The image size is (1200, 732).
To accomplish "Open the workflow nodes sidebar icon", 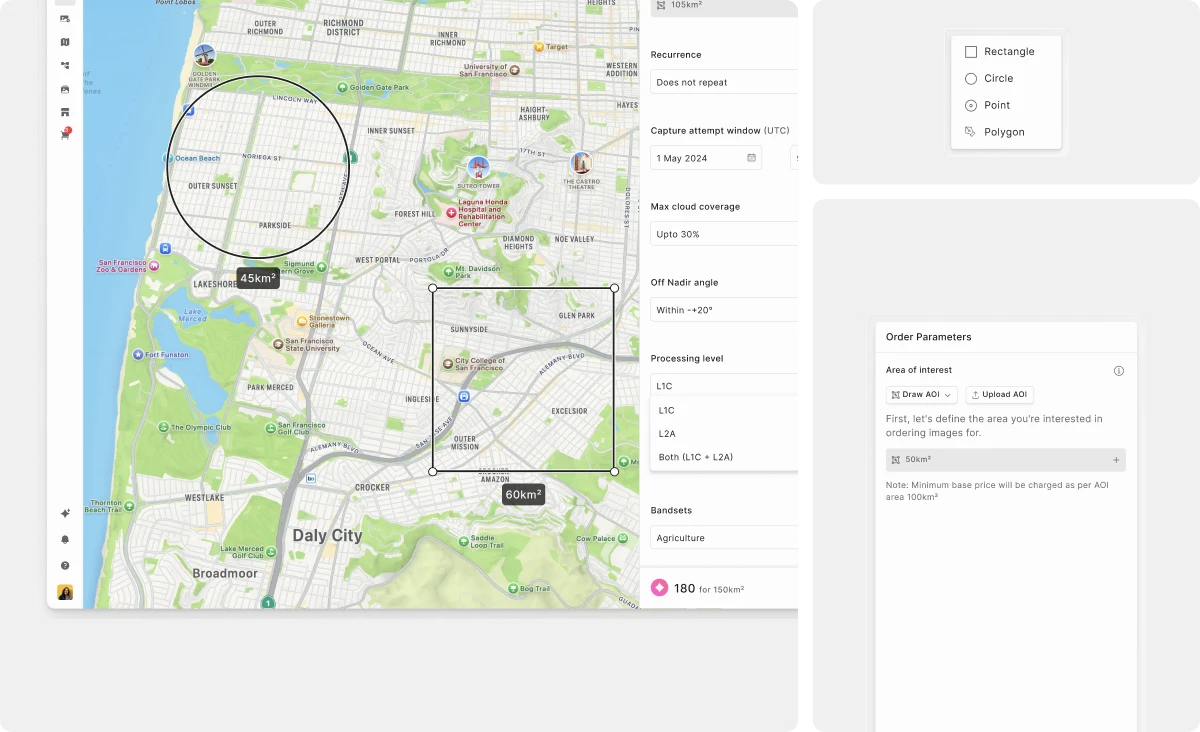I will [65, 65].
